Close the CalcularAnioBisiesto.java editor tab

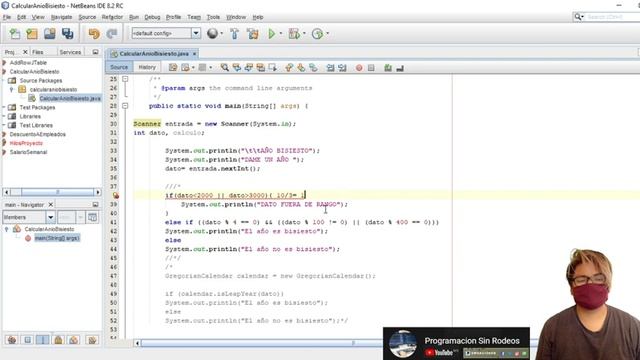click(195, 53)
